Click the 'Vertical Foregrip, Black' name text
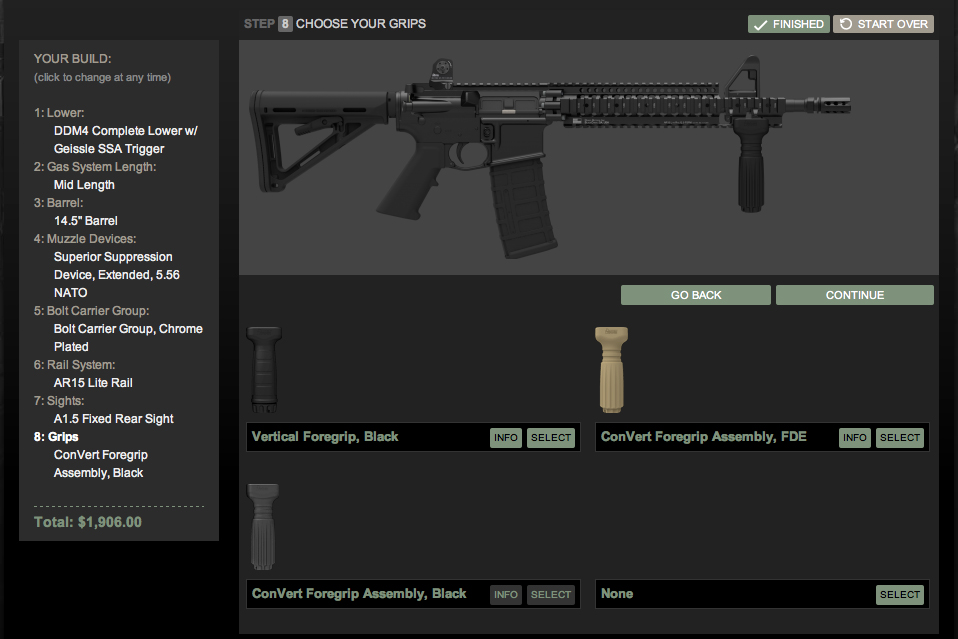 (325, 437)
